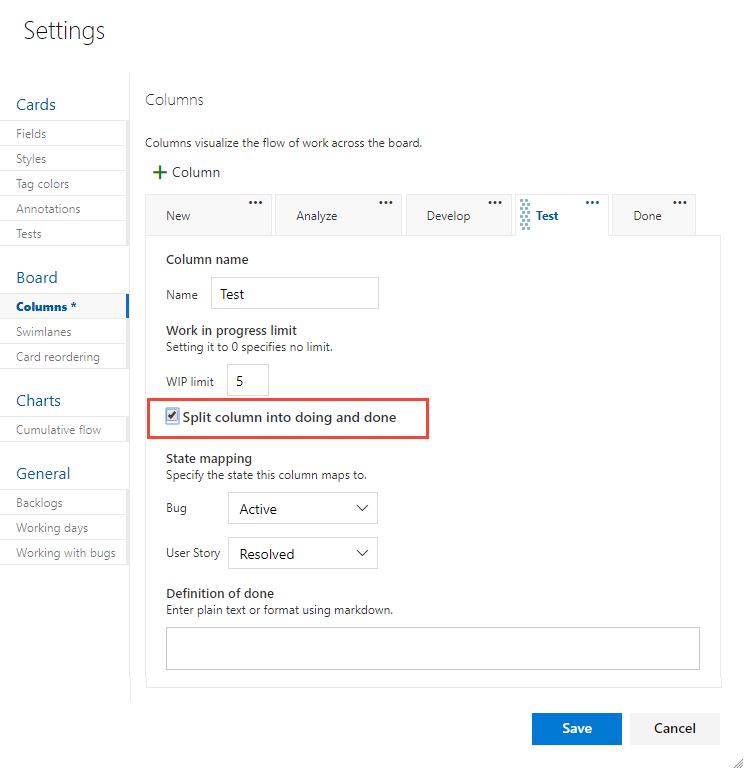The height and width of the screenshot is (771, 745).
Task: Open Card reordering settings
Action: [x=63, y=357]
